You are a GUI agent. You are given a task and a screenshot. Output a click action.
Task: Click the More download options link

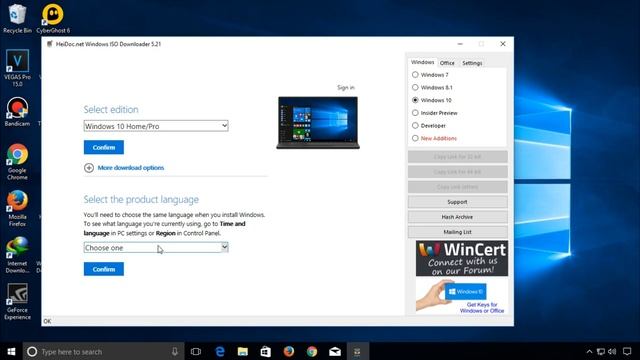coord(131,168)
